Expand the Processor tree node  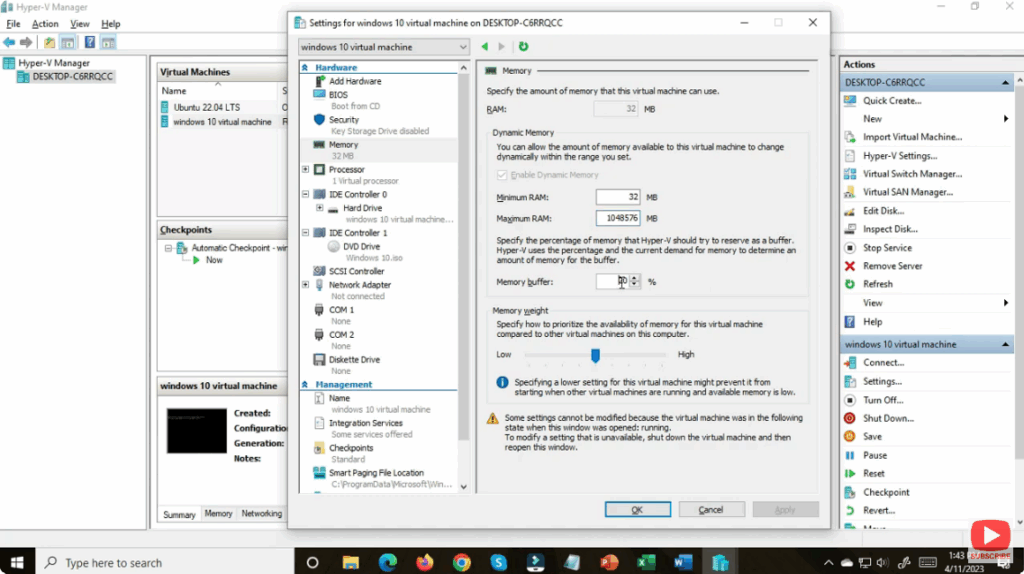[x=306, y=170]
